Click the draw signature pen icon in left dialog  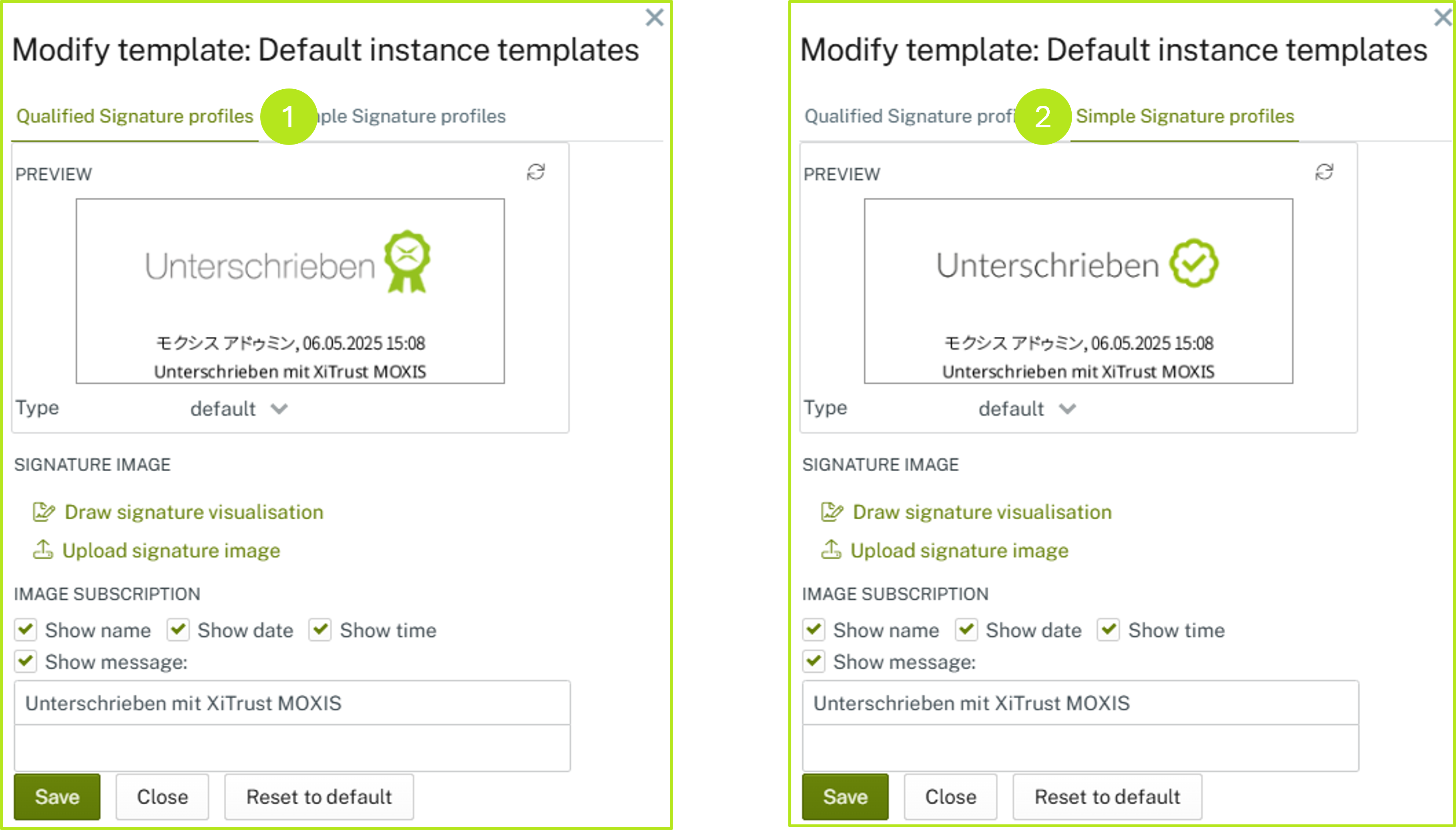[44, 512]
